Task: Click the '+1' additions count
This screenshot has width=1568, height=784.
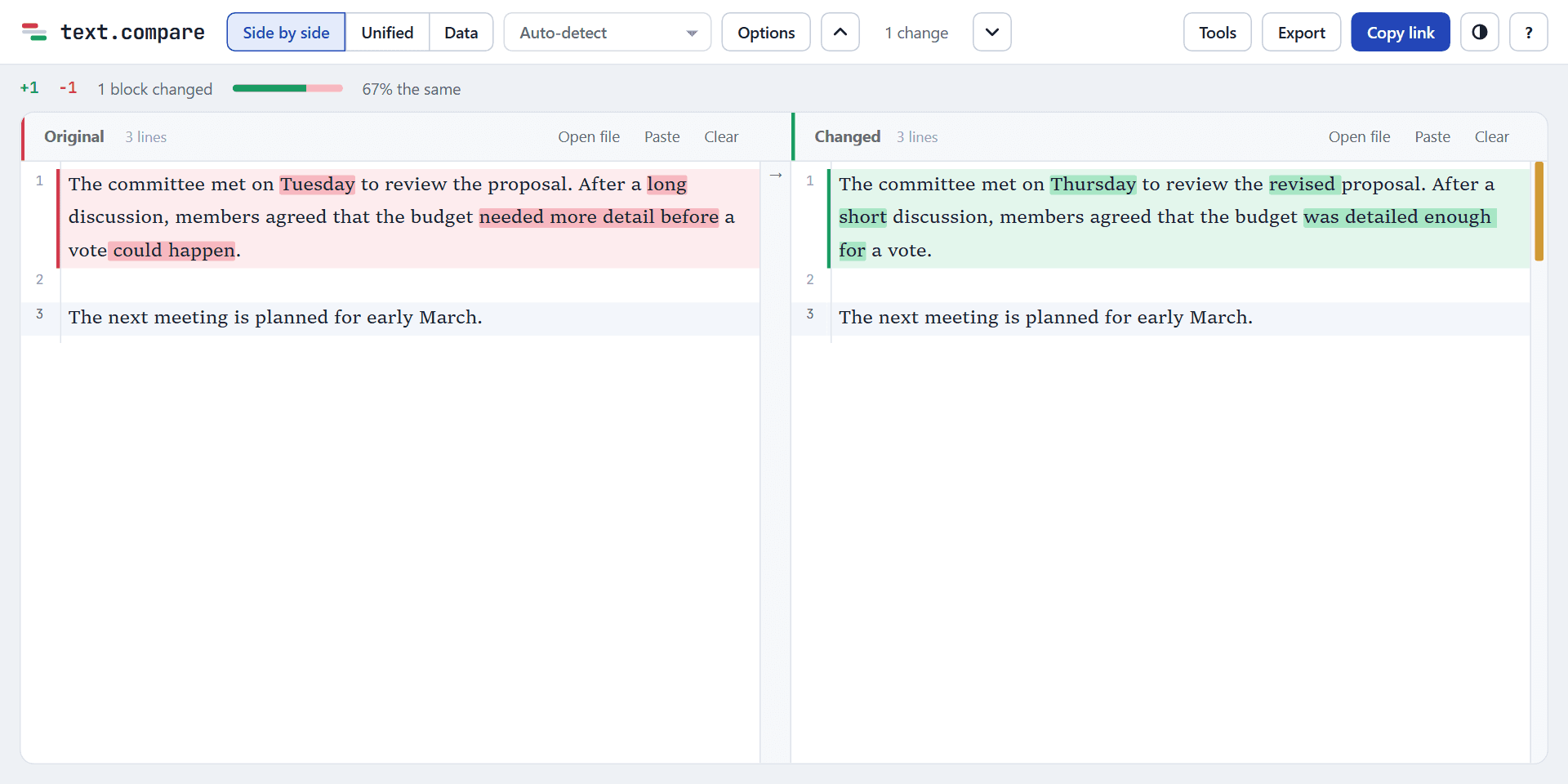Action: pyautogui.click(x=29, y=88)
